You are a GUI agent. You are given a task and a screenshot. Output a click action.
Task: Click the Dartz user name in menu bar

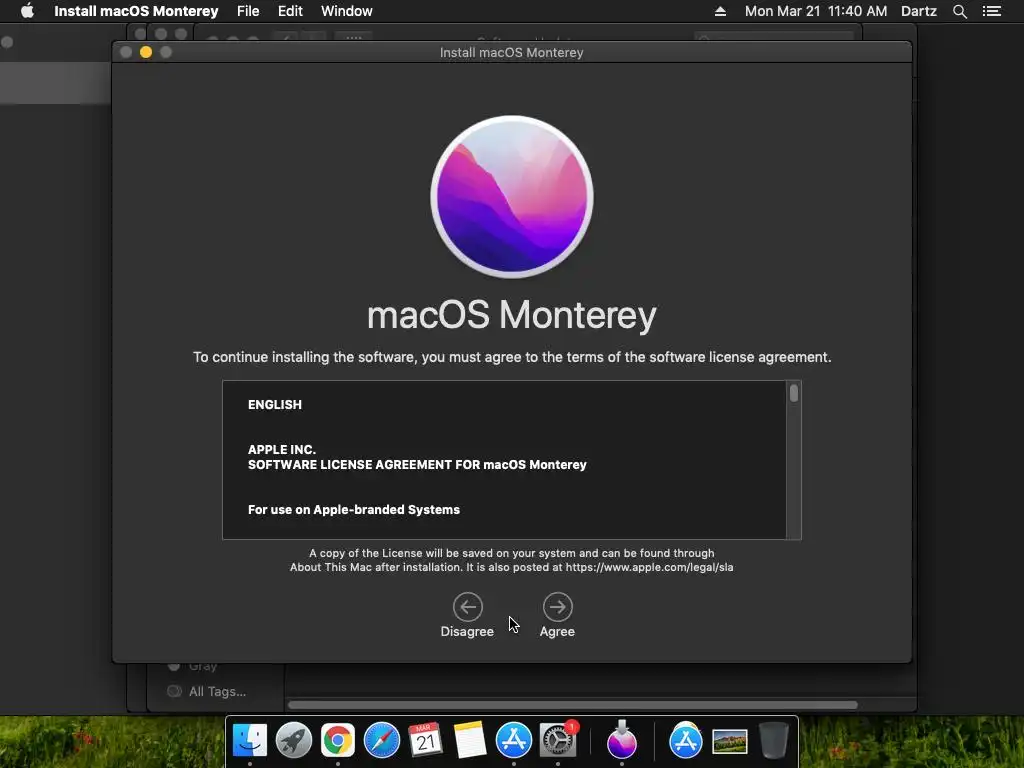pos(918,11)
